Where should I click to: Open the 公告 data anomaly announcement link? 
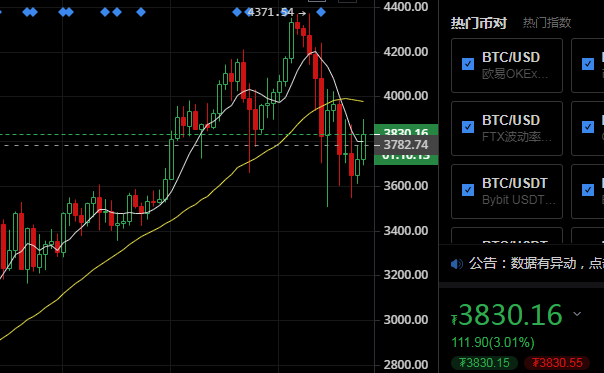(x=536, y=264)
